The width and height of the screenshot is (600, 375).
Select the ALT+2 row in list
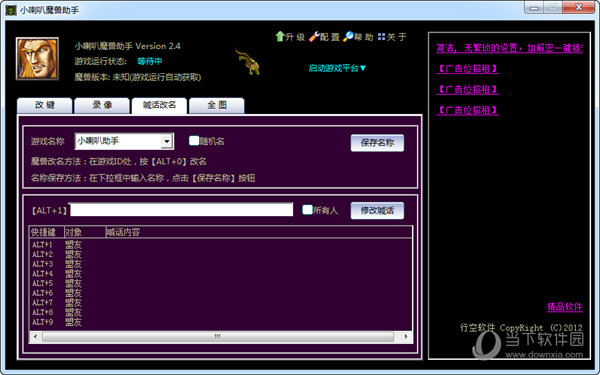[220, 254]
